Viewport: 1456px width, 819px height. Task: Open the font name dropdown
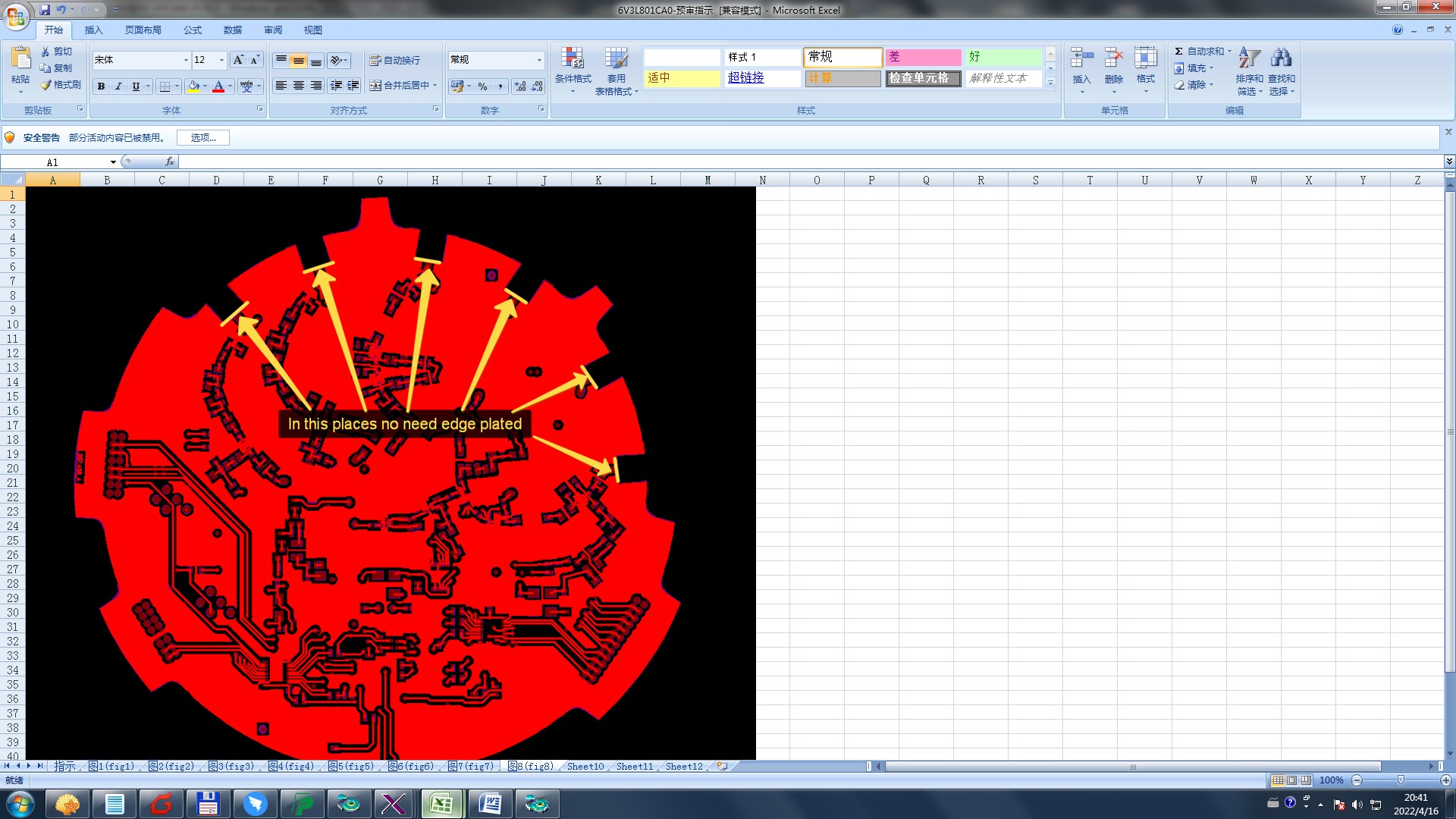pyautogui.click(x=186, y=60)
